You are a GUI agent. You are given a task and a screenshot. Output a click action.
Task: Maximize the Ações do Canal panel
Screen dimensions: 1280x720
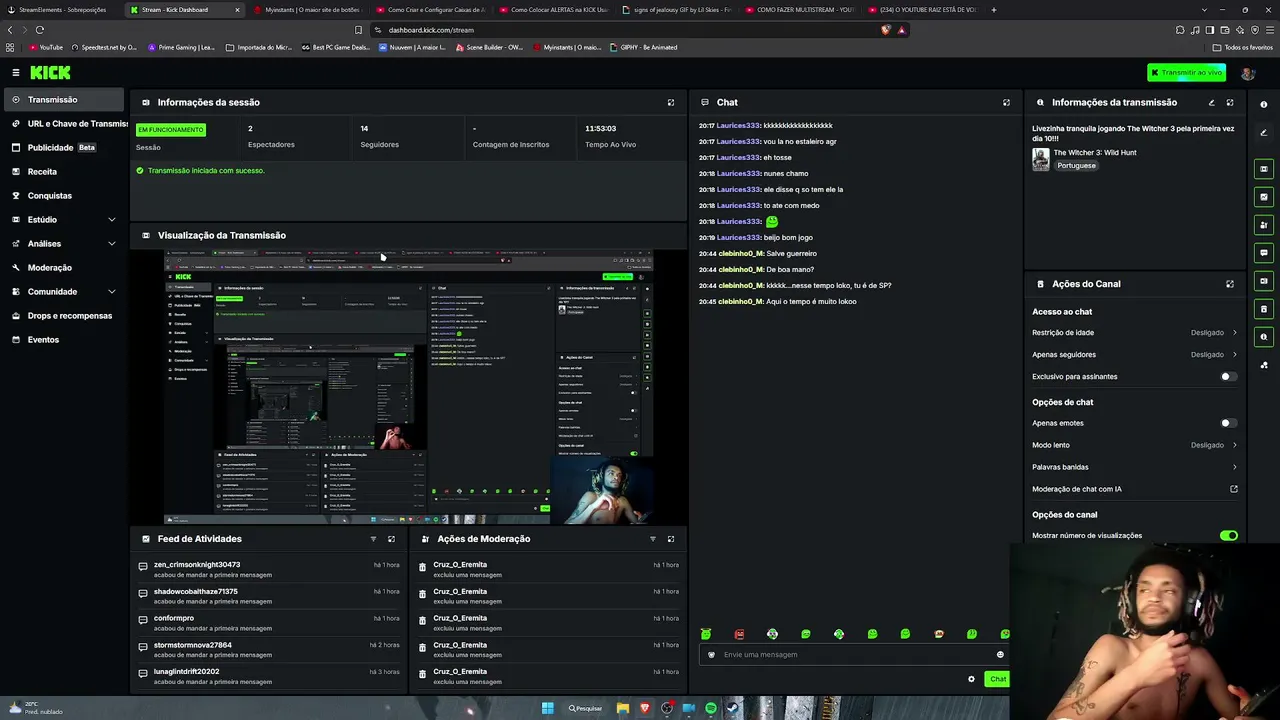point(1230,284)
